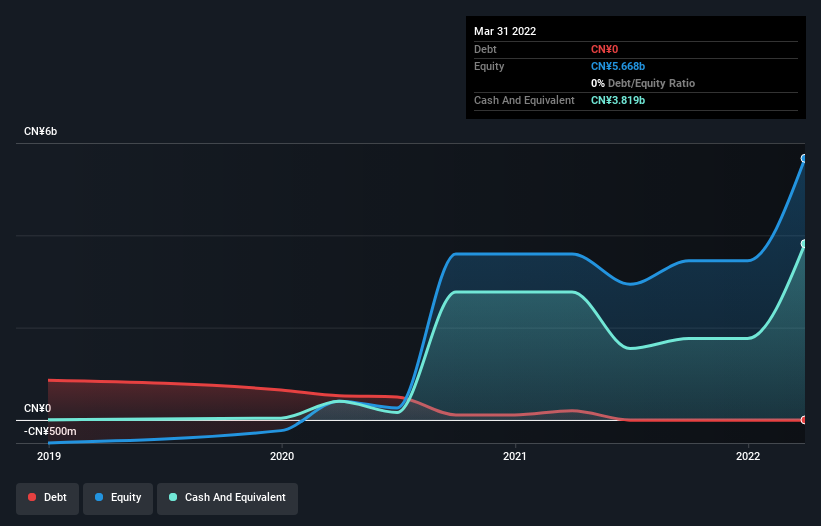Click the teal Cash endpoint marker
The image size is (821, 526).
(x=804, y=243)
